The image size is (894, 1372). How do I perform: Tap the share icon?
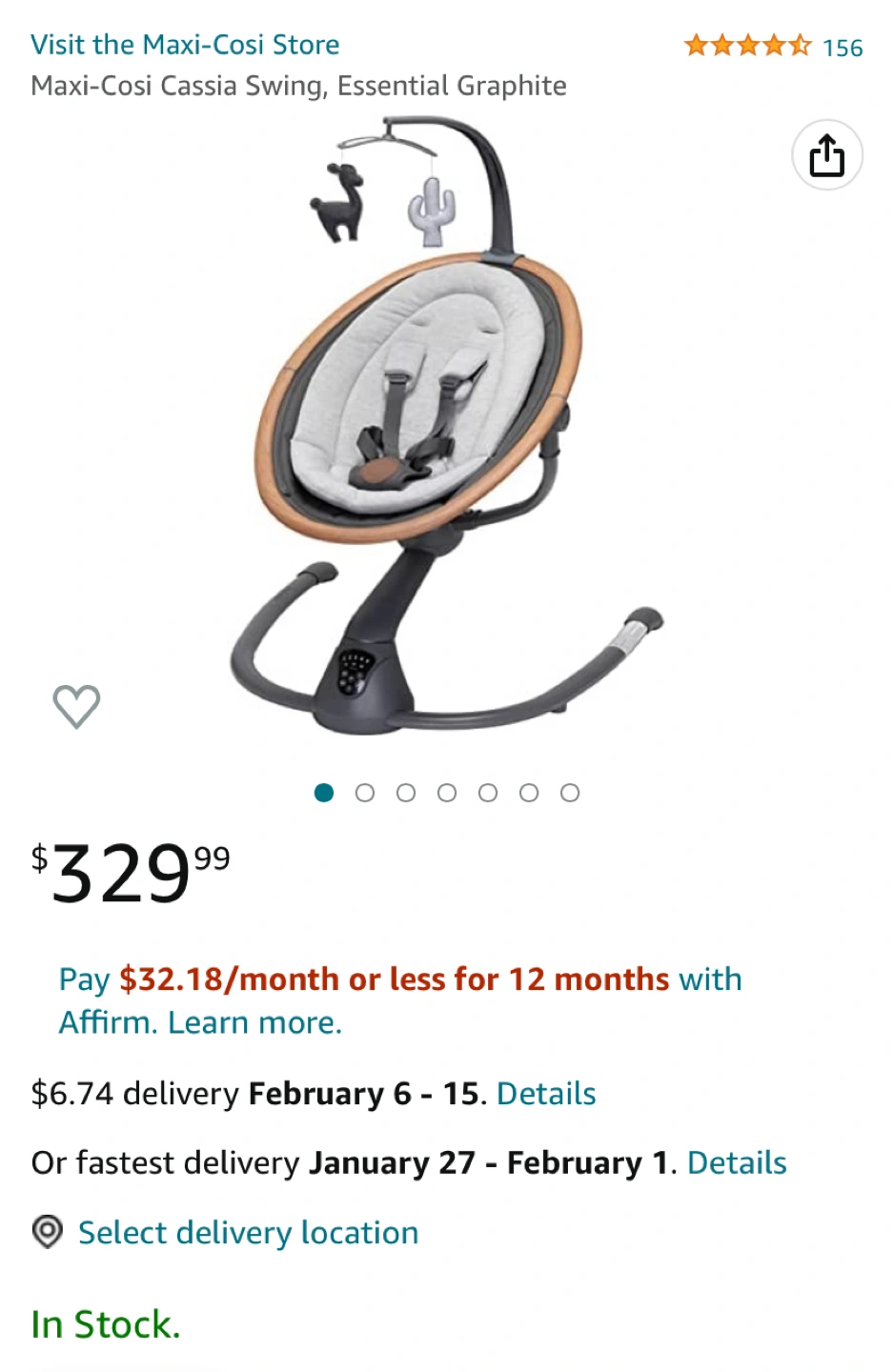pos(827,155)
